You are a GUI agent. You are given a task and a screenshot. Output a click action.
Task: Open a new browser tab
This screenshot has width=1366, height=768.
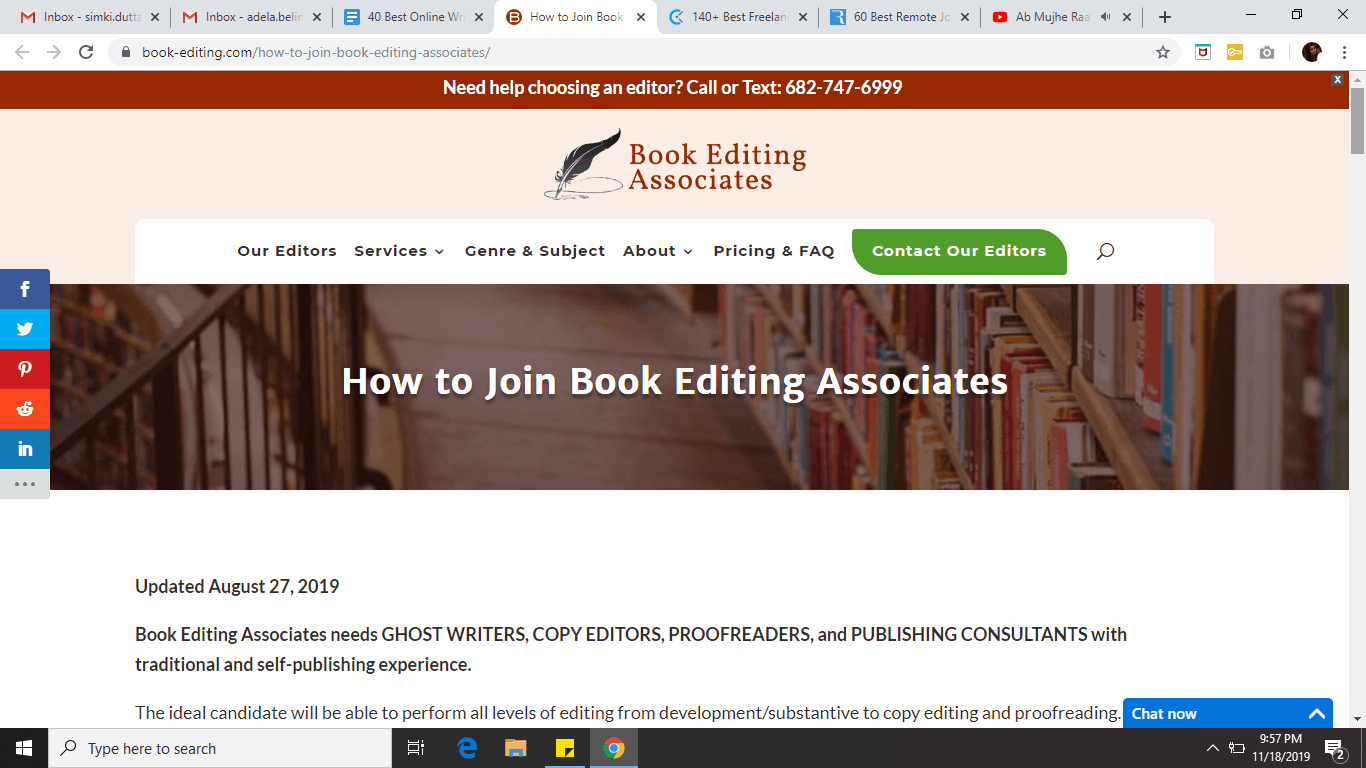(x=1165, y=17)
